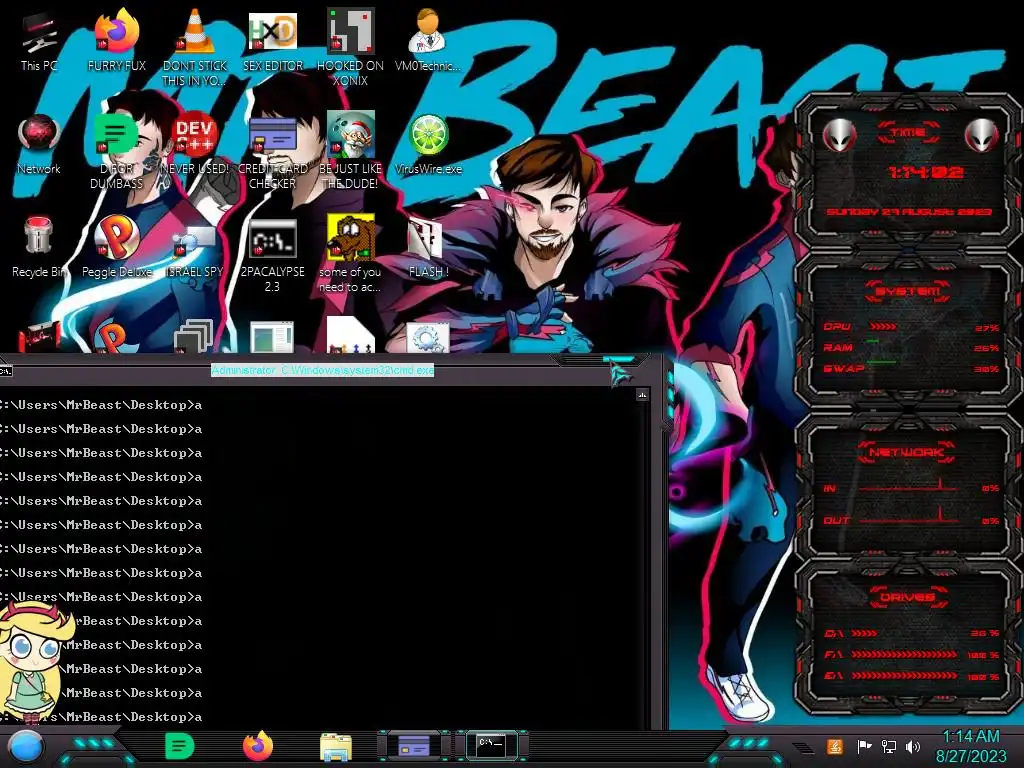The width and height of the screenshot is (1024, 768).
Task: Click the IN traffic graph in NETWORK widget
Action: pyautogui.click(x=909, y=486)
